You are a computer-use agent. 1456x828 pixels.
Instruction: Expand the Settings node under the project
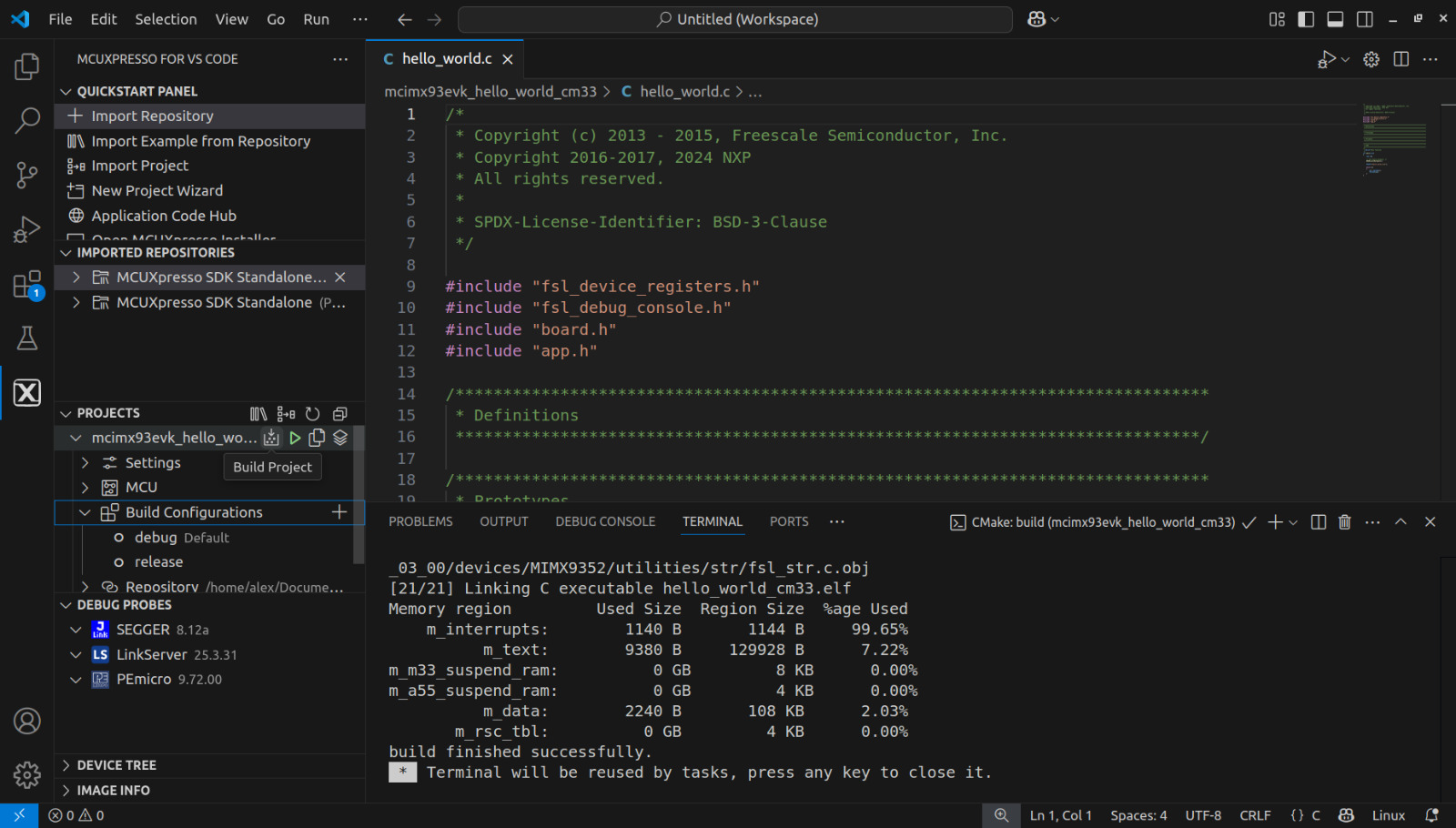click(85, 462)
